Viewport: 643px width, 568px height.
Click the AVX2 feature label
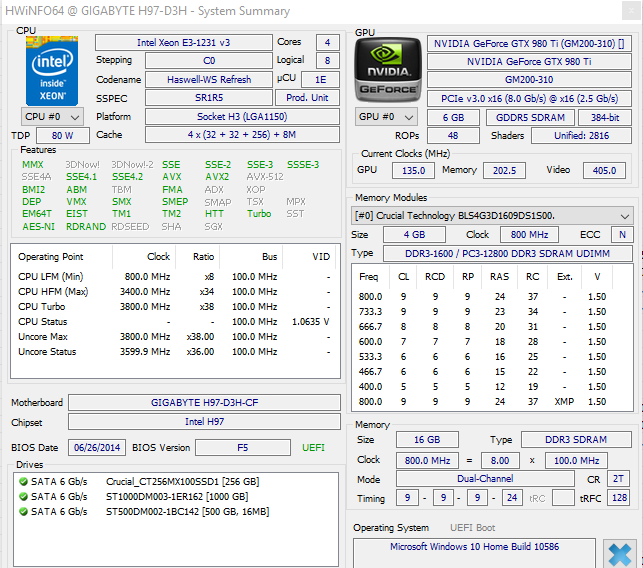click(x=217, y=177)
